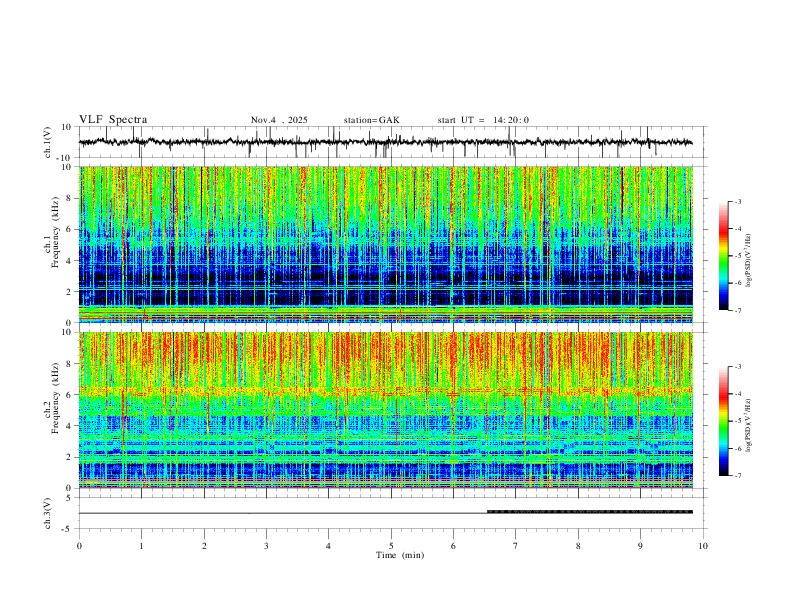This screenshot has width=792, height=612.
Task: Click the ch.2 spectrogram color bar
Action: tap(723, 421)
